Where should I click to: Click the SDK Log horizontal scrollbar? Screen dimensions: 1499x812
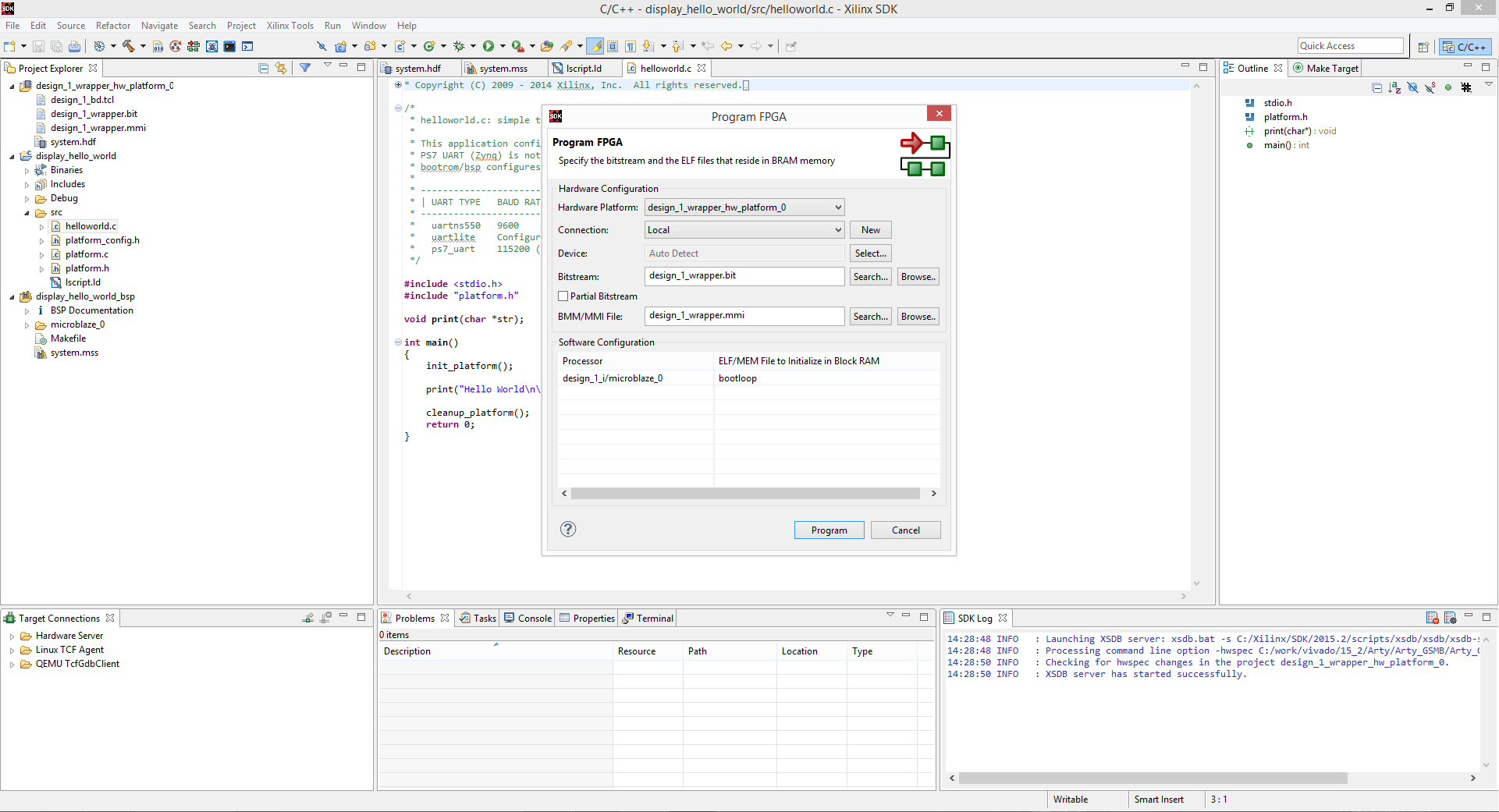coord(1153,778)
